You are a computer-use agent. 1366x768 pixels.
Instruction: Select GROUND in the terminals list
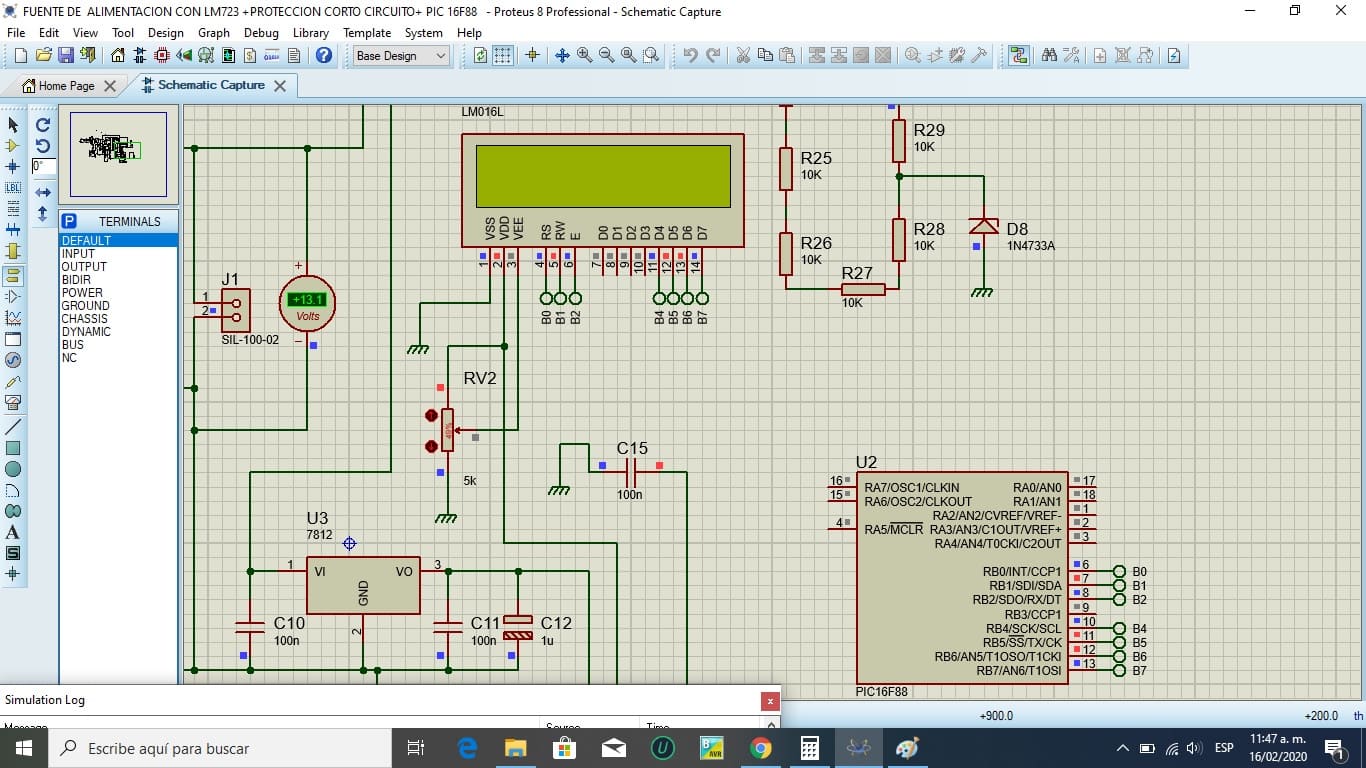(119, 306)
